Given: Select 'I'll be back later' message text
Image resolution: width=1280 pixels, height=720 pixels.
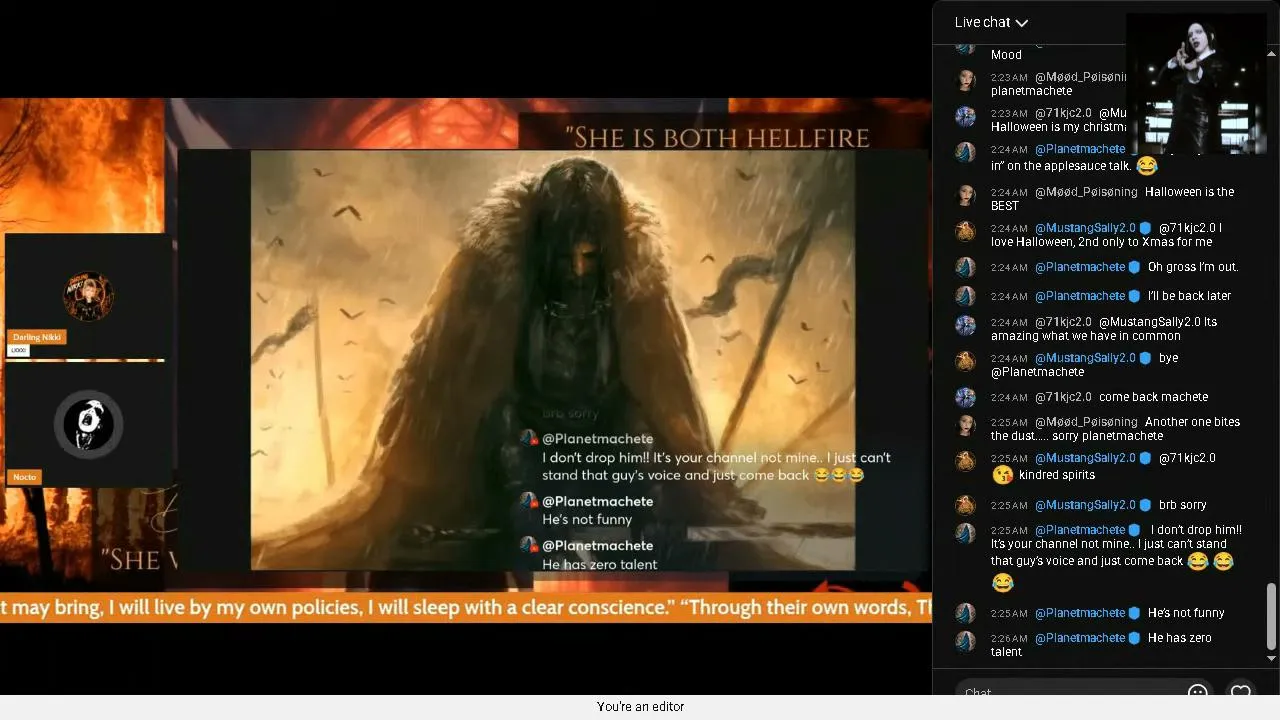Looking at the screenshot, I should (x=1189, y=296).
